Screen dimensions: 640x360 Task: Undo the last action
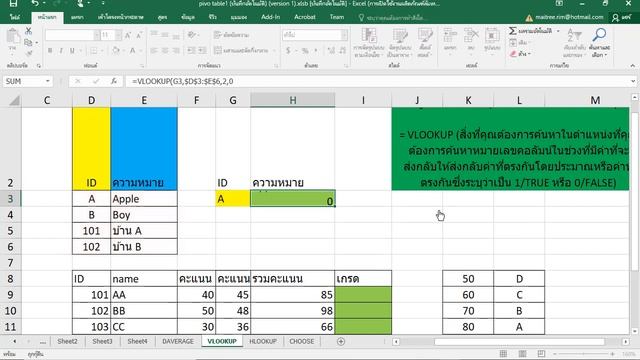coord(35,3)
